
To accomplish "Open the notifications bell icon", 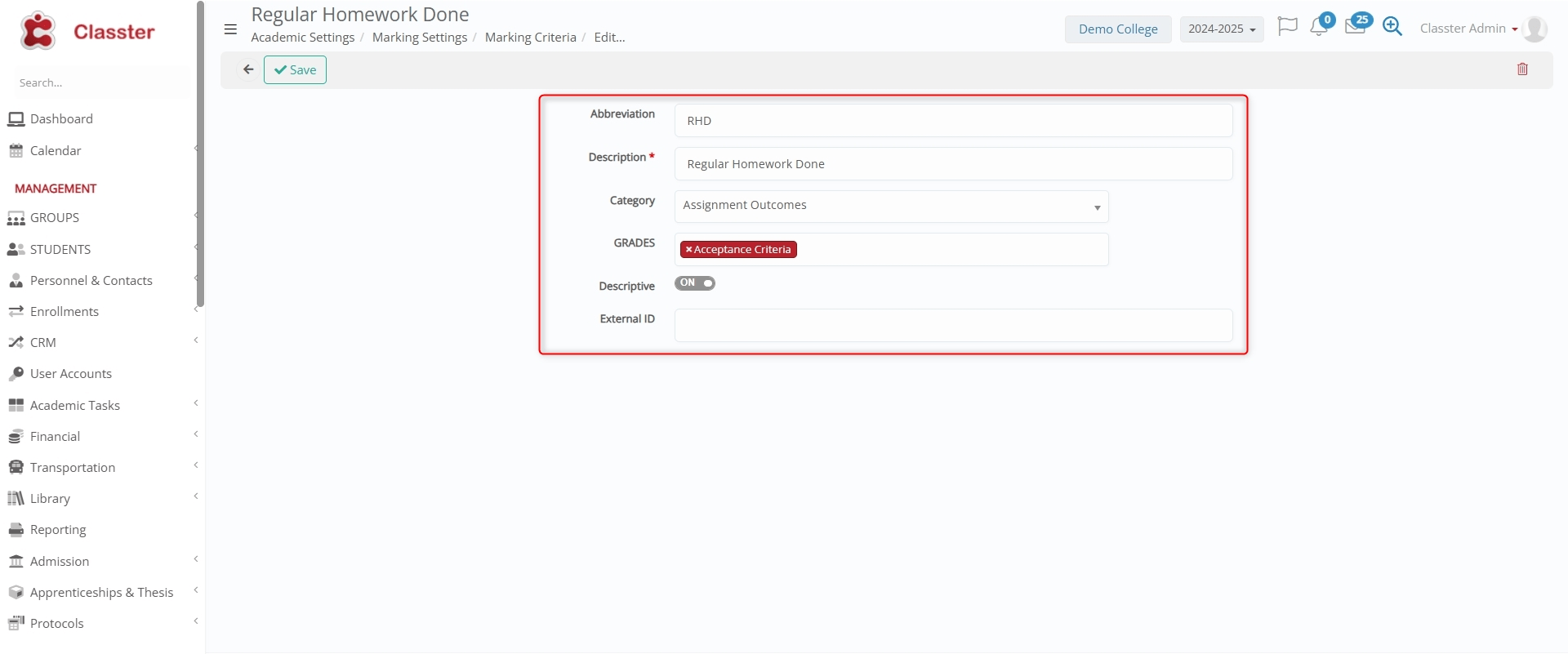I will click(x=1318, y=28).
